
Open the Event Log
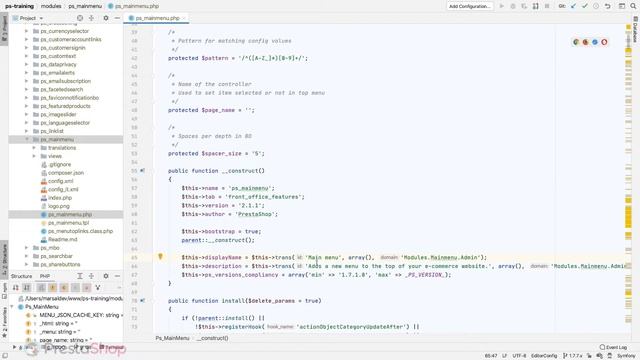pyautogui.click(x=613, y=347)
